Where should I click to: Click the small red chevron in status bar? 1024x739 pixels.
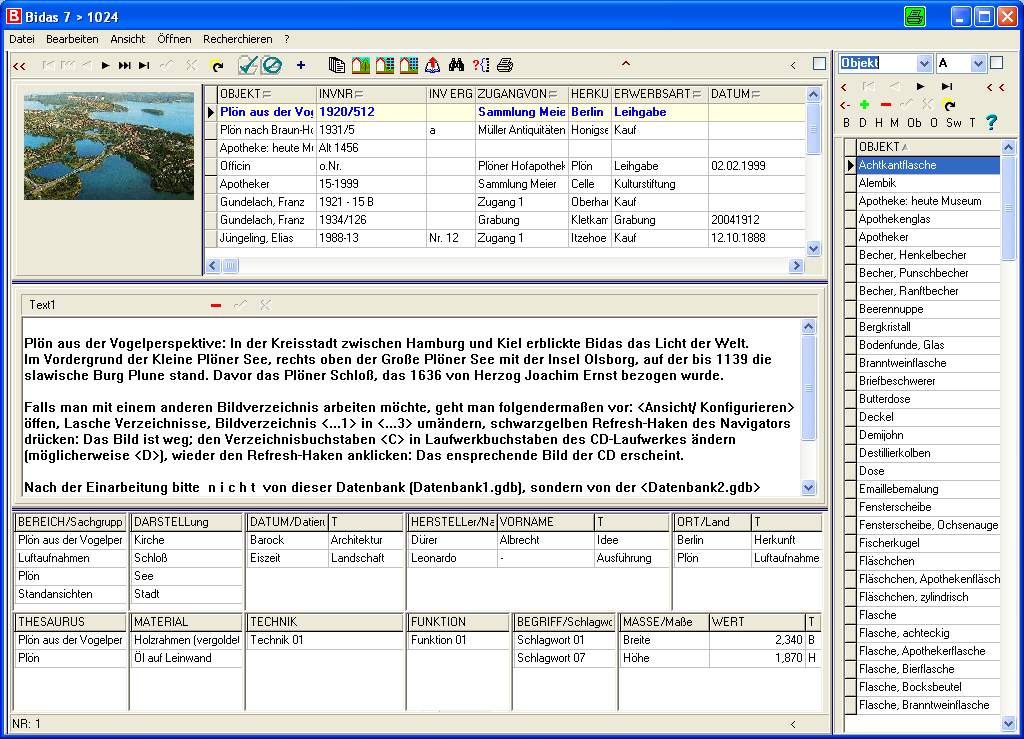[x=793, y=723]
